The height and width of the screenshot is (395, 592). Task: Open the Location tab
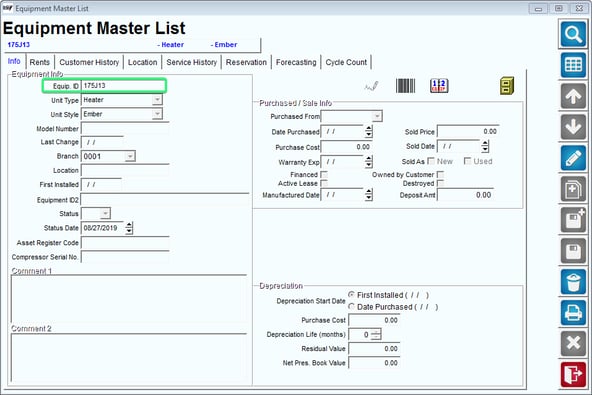(x=142, y=62)
